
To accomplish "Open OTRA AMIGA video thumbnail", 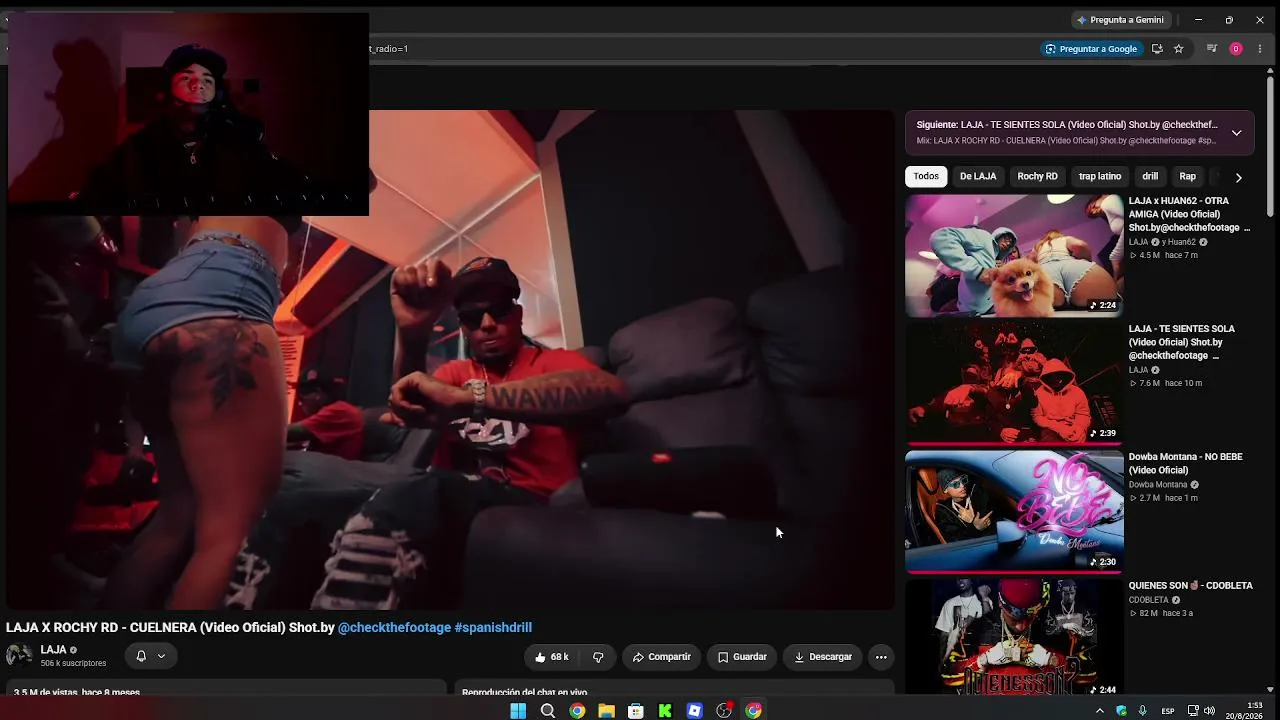I will coord(1014,256).
